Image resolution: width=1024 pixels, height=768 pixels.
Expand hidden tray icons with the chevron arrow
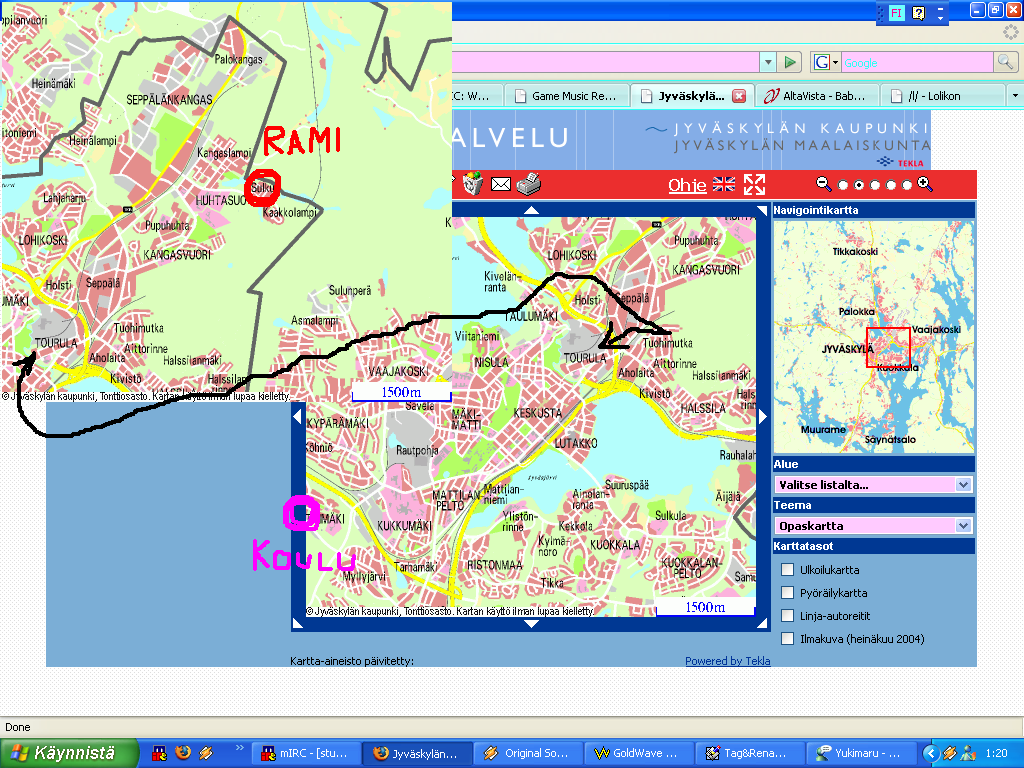point(931,753)
